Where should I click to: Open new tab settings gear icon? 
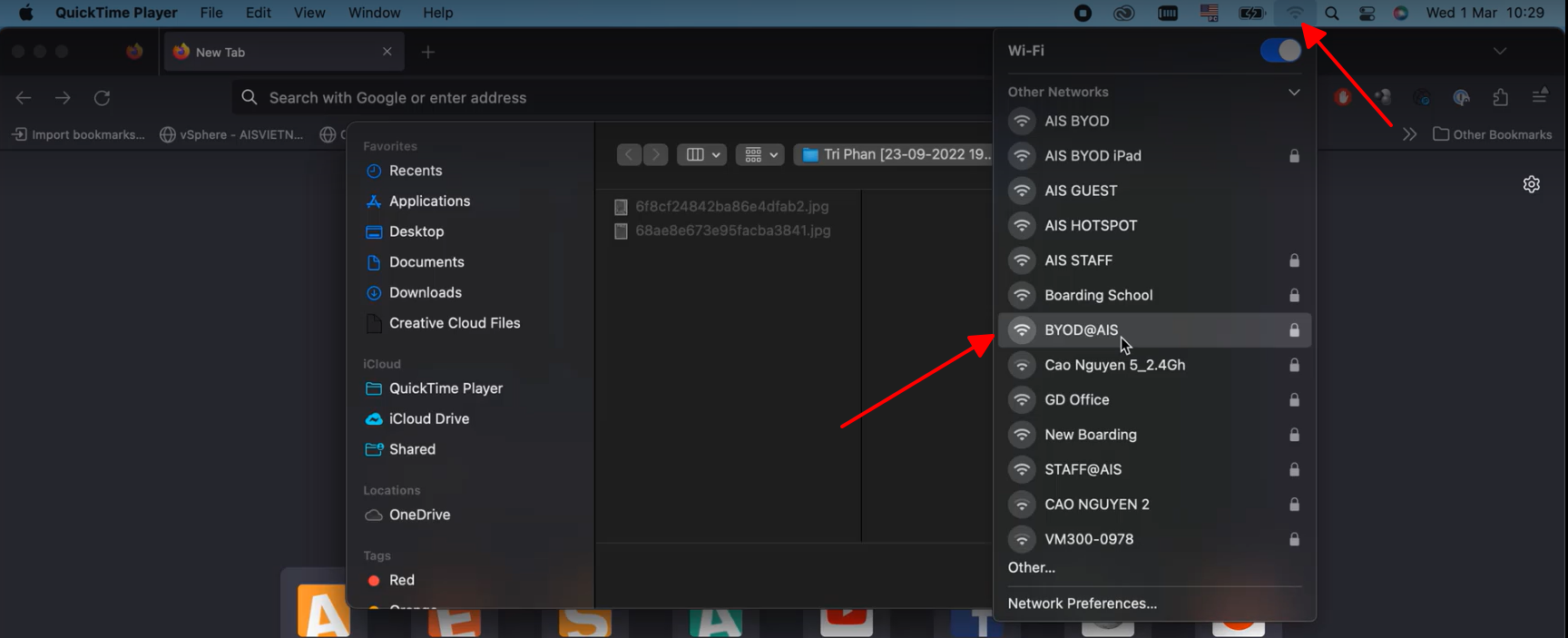(x=1532, y=184)
